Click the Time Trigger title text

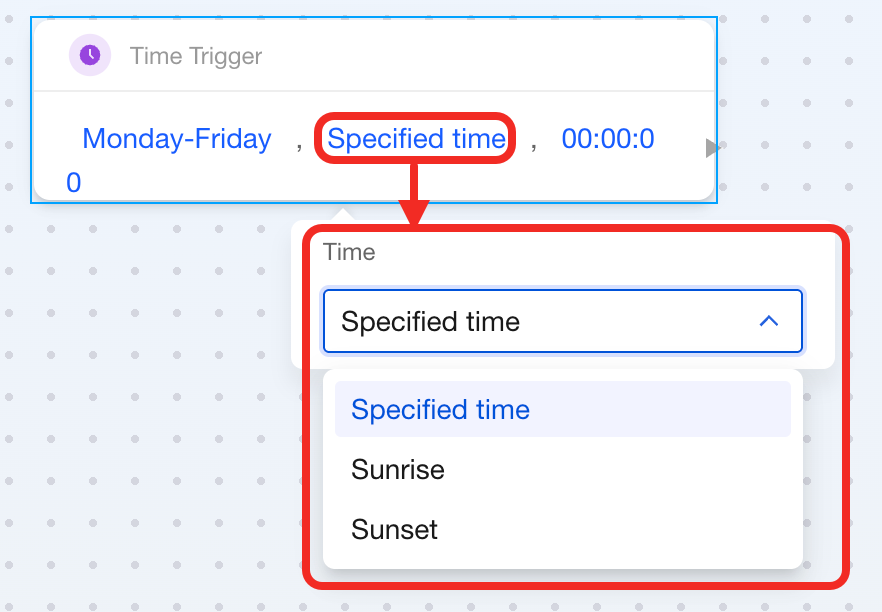(196, 56)
